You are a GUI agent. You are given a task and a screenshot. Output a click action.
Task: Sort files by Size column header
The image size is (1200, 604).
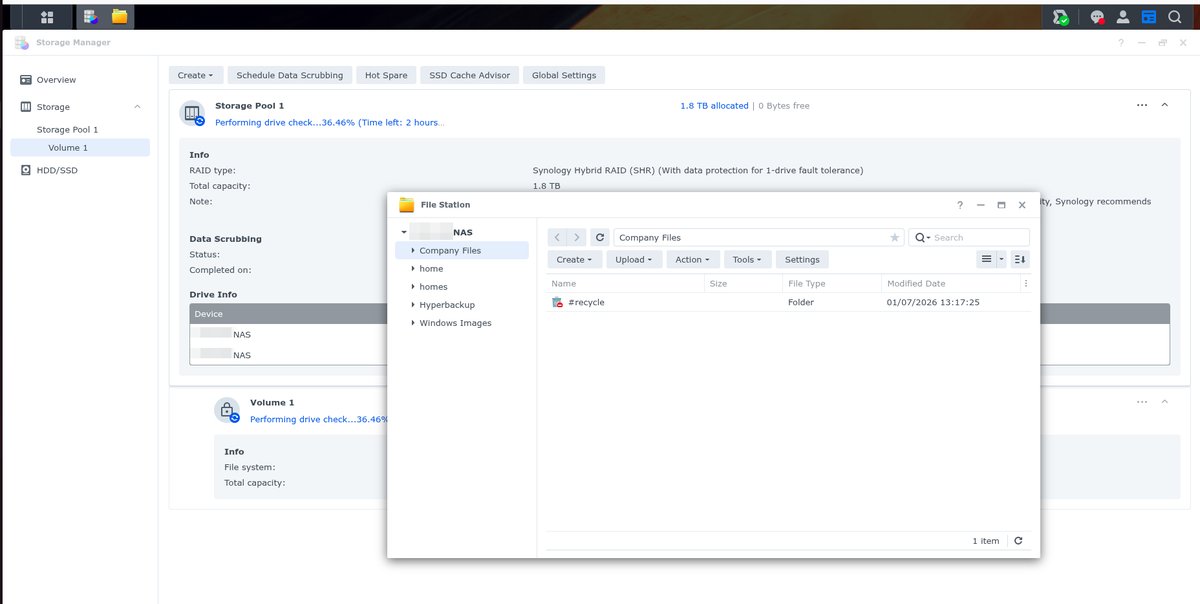742,284
